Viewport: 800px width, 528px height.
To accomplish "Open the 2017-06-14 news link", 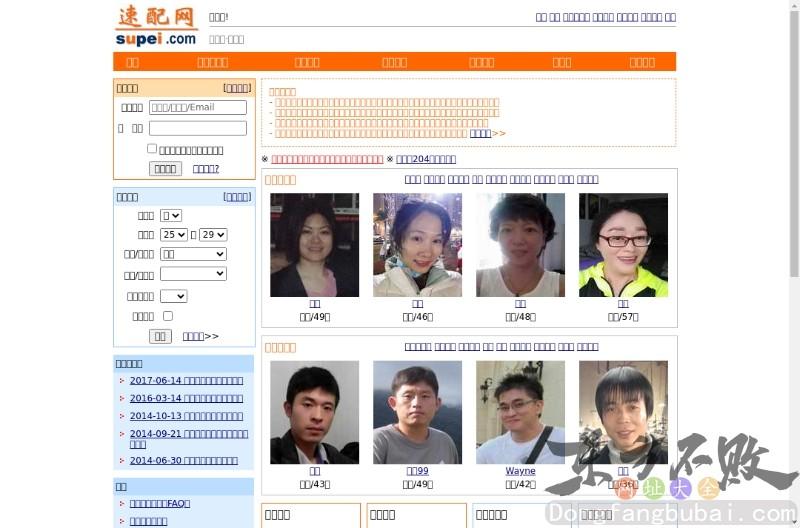I will 186,380.
